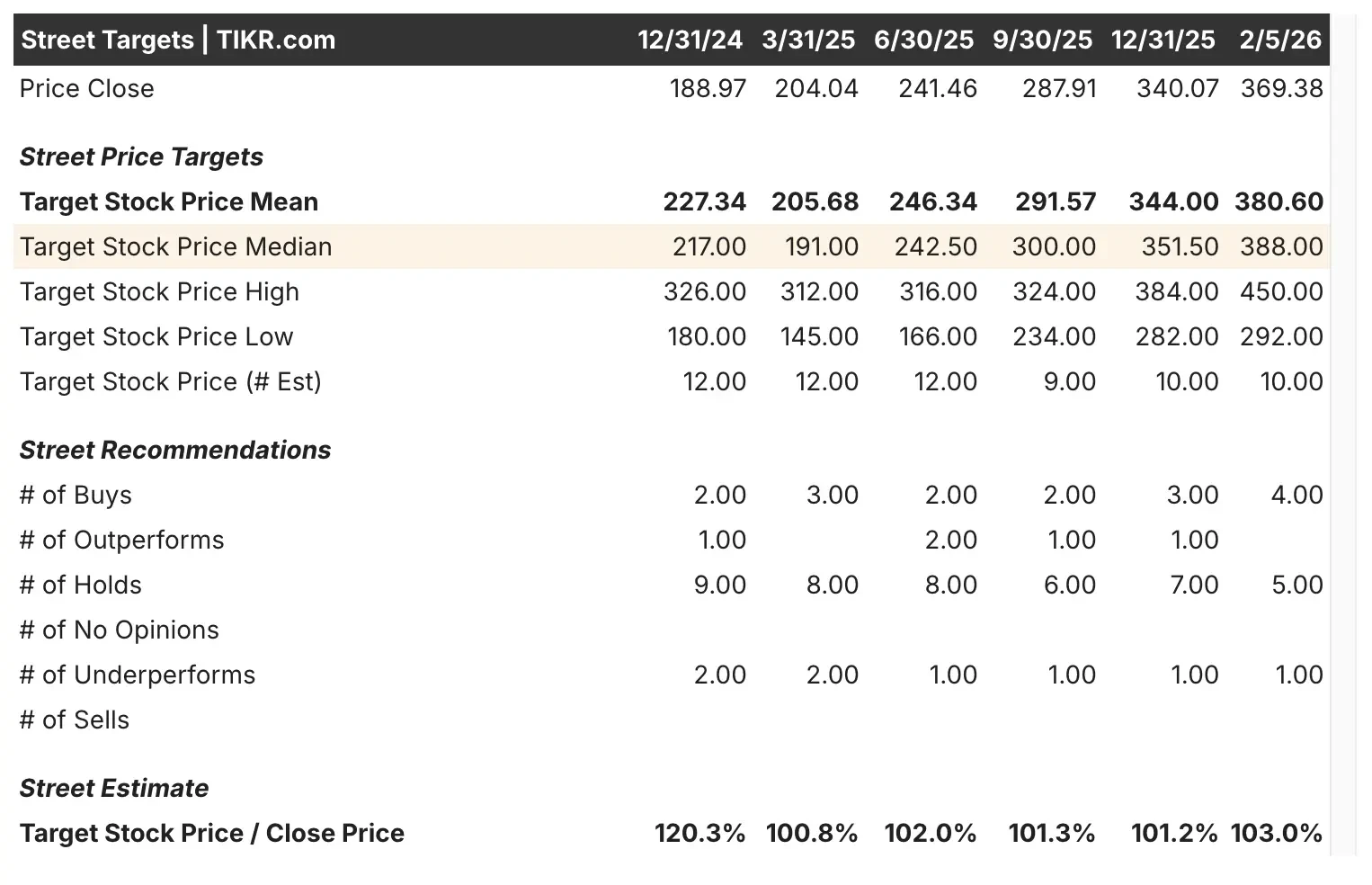
Task: Select the Target Stock Price Mean row label
Action: (x=169, y=201)
